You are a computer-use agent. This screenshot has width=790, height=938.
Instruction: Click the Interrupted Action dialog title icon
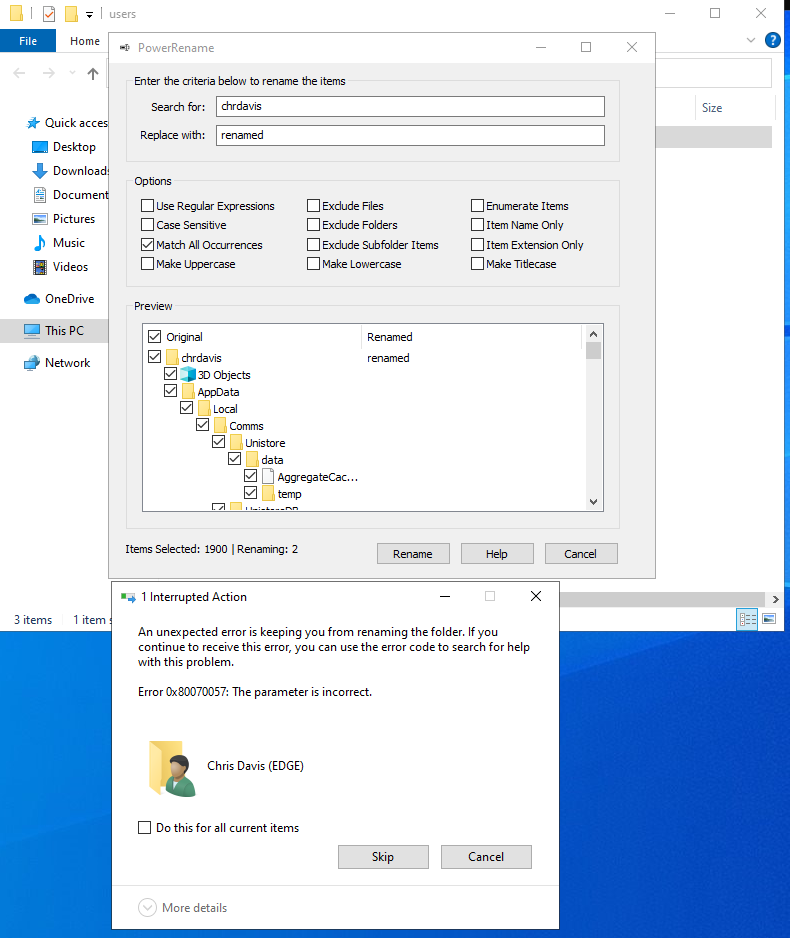(x=128, y=597)
